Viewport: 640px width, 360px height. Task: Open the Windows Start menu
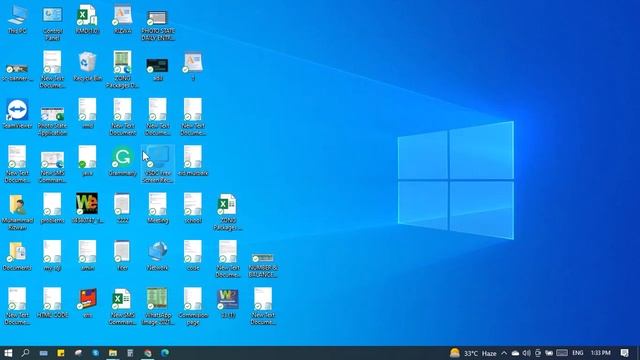coord(8,353)
